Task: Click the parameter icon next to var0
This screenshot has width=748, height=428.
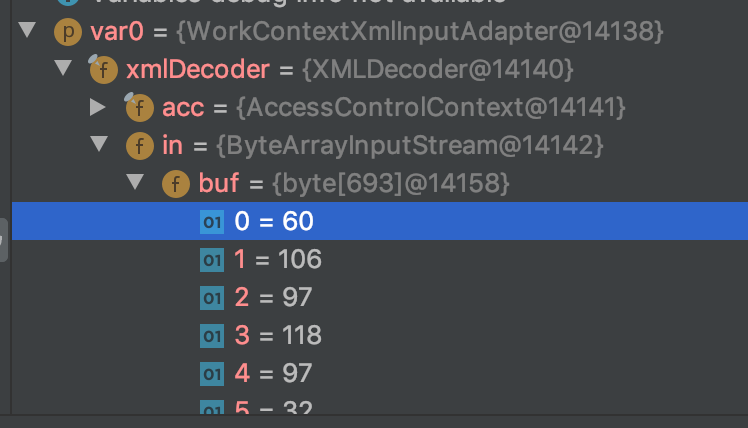Action: point(68,32)
